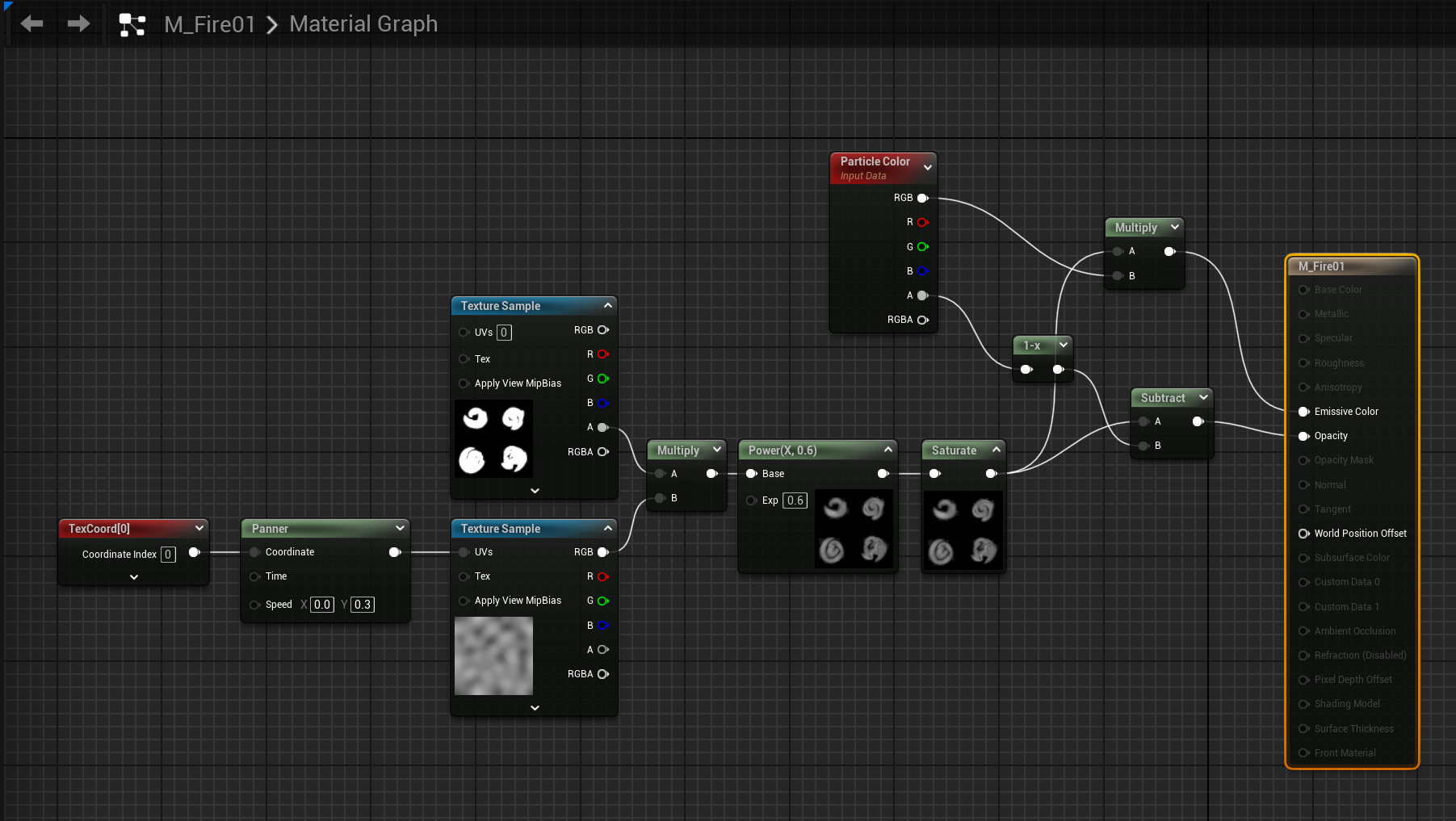
Task: Open the Subtract node dropdown arrow
Action: [1203, 397]
